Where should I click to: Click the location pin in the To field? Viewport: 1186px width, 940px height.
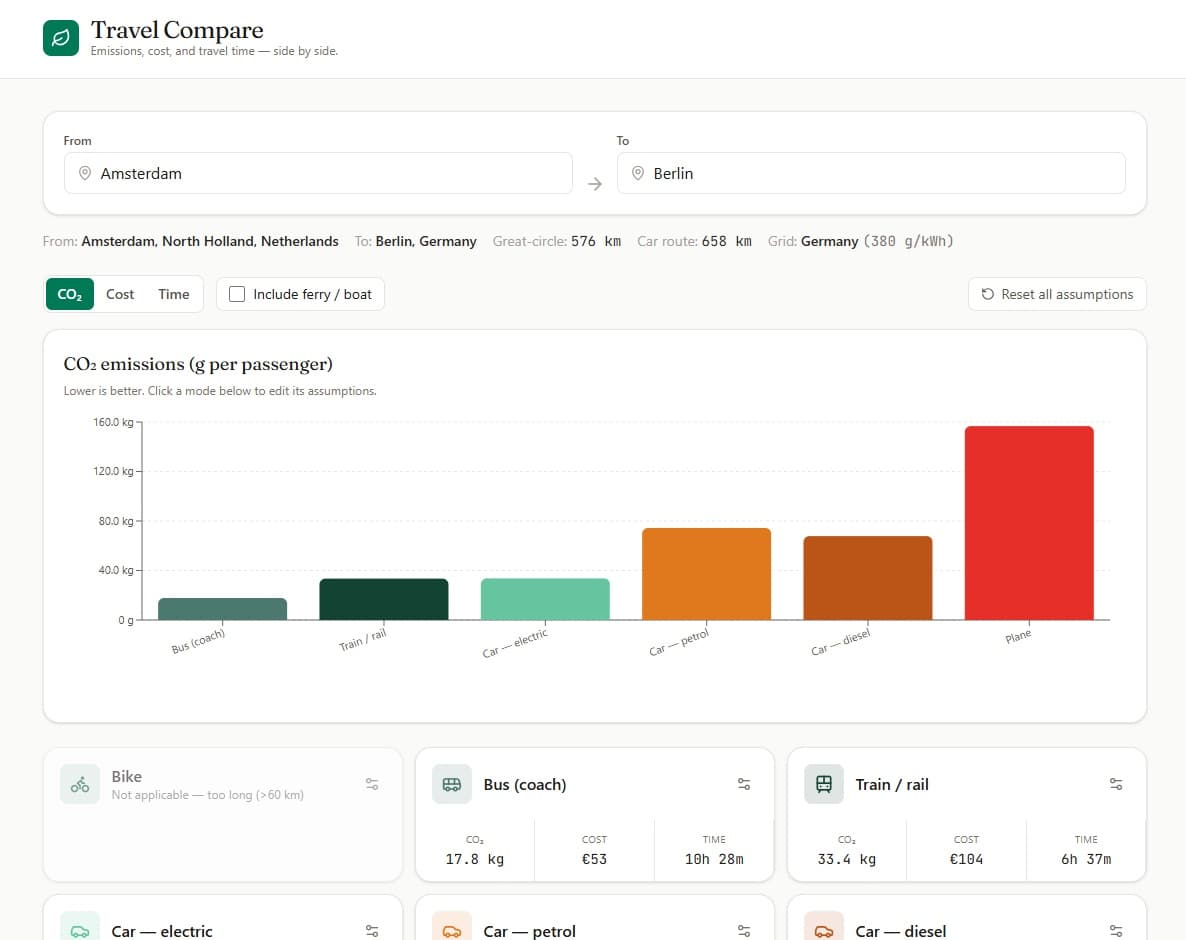tap(638, 173)
